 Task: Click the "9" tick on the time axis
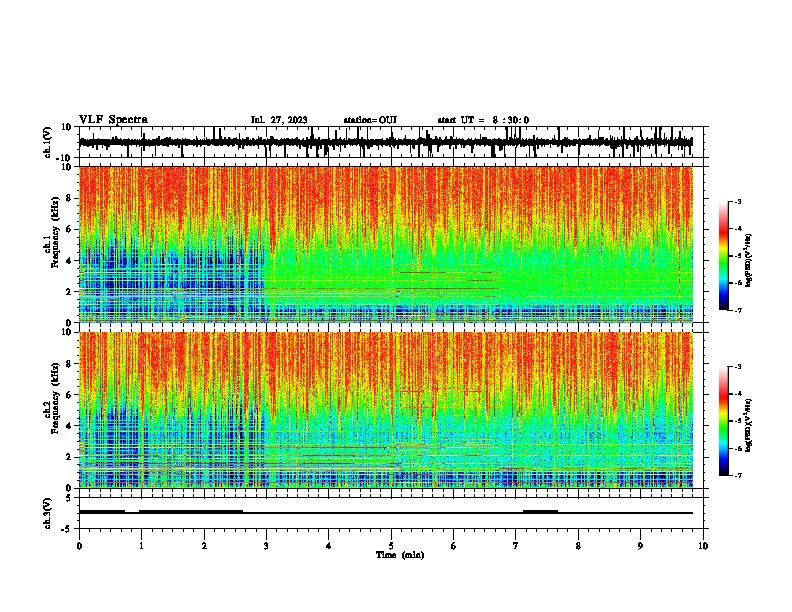[x=640, y=546]
